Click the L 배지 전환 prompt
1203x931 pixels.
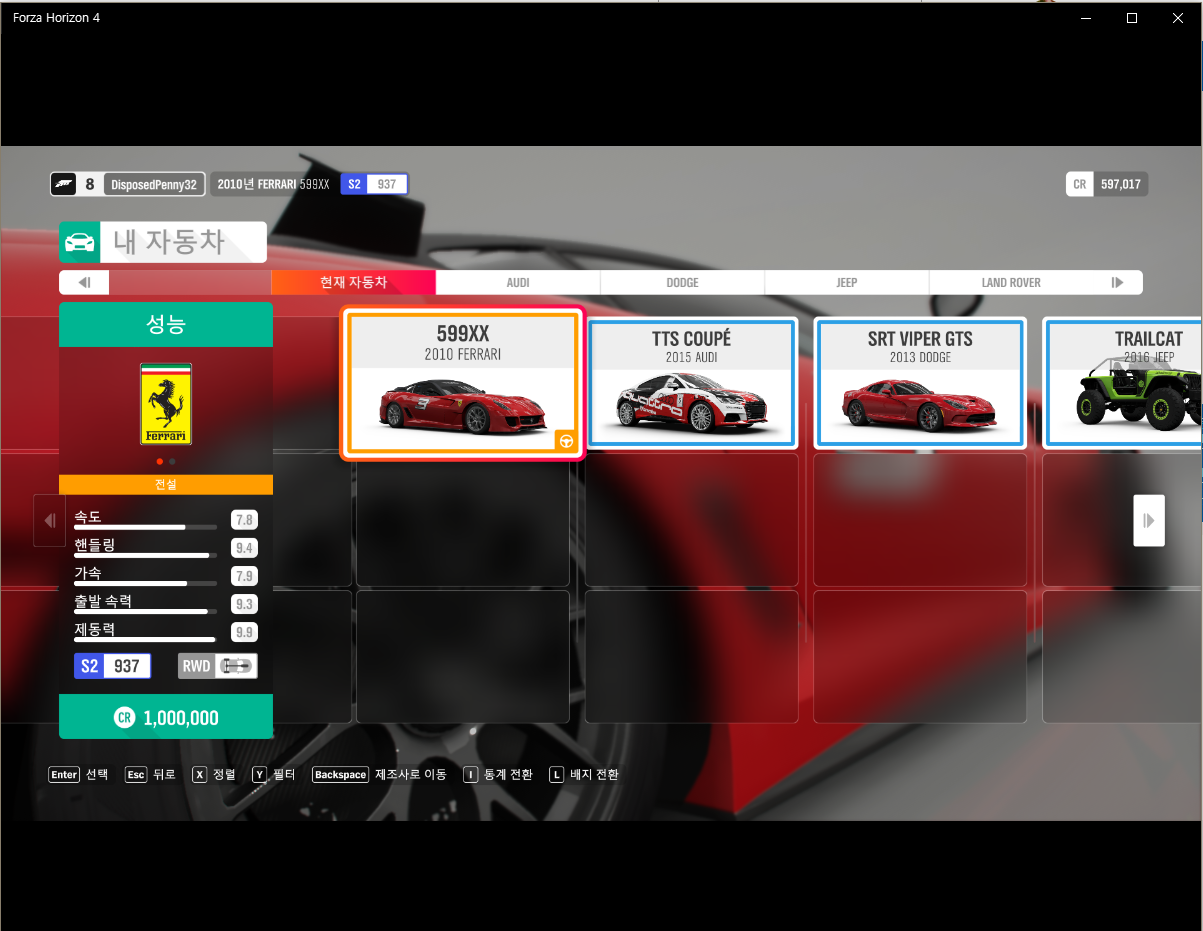click(x=584, y=774)
